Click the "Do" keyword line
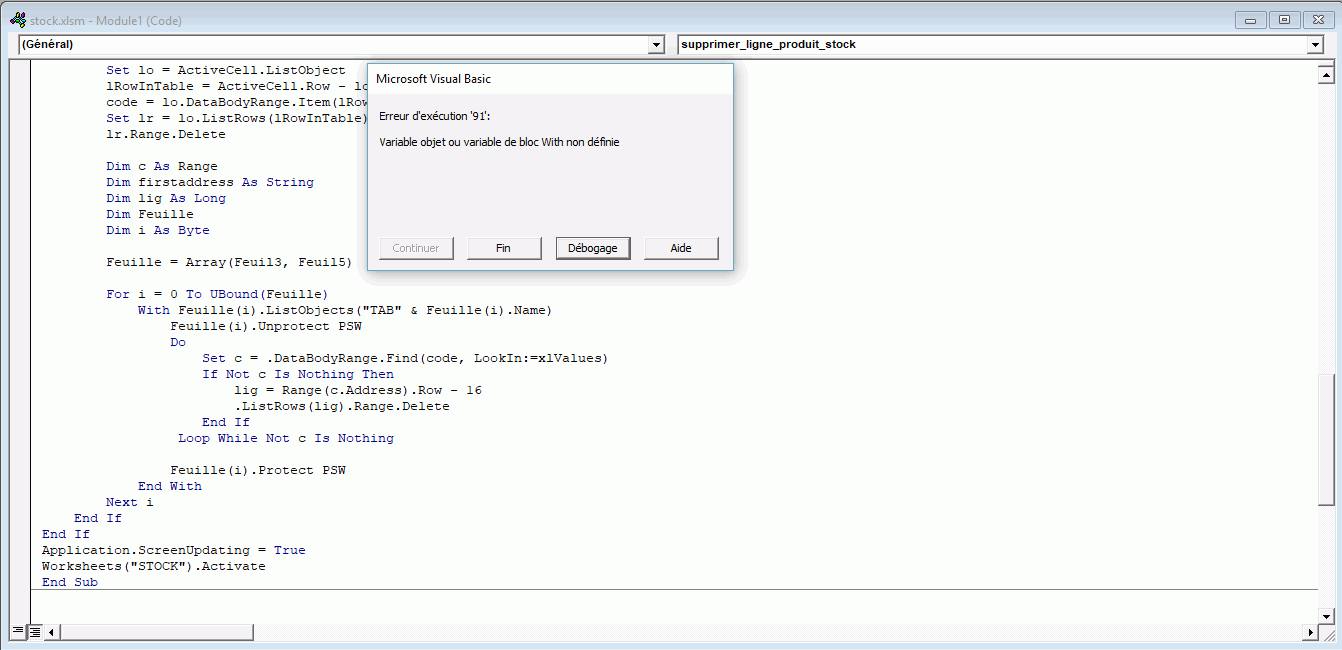The width and height of the screenshot is (1342, 650). point(178,342)
